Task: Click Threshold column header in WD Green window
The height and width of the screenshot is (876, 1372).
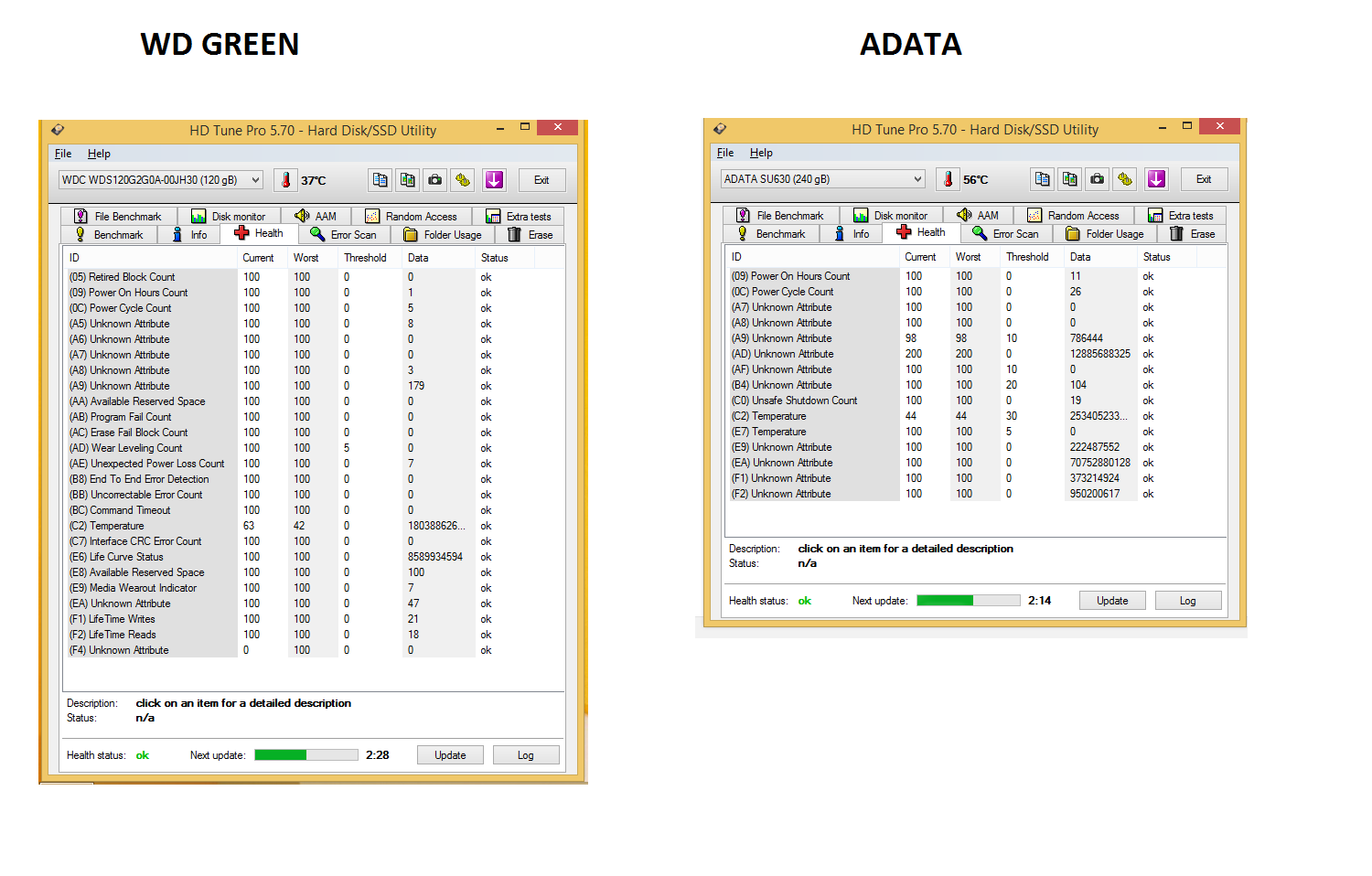Action: (x=370, y=258)
